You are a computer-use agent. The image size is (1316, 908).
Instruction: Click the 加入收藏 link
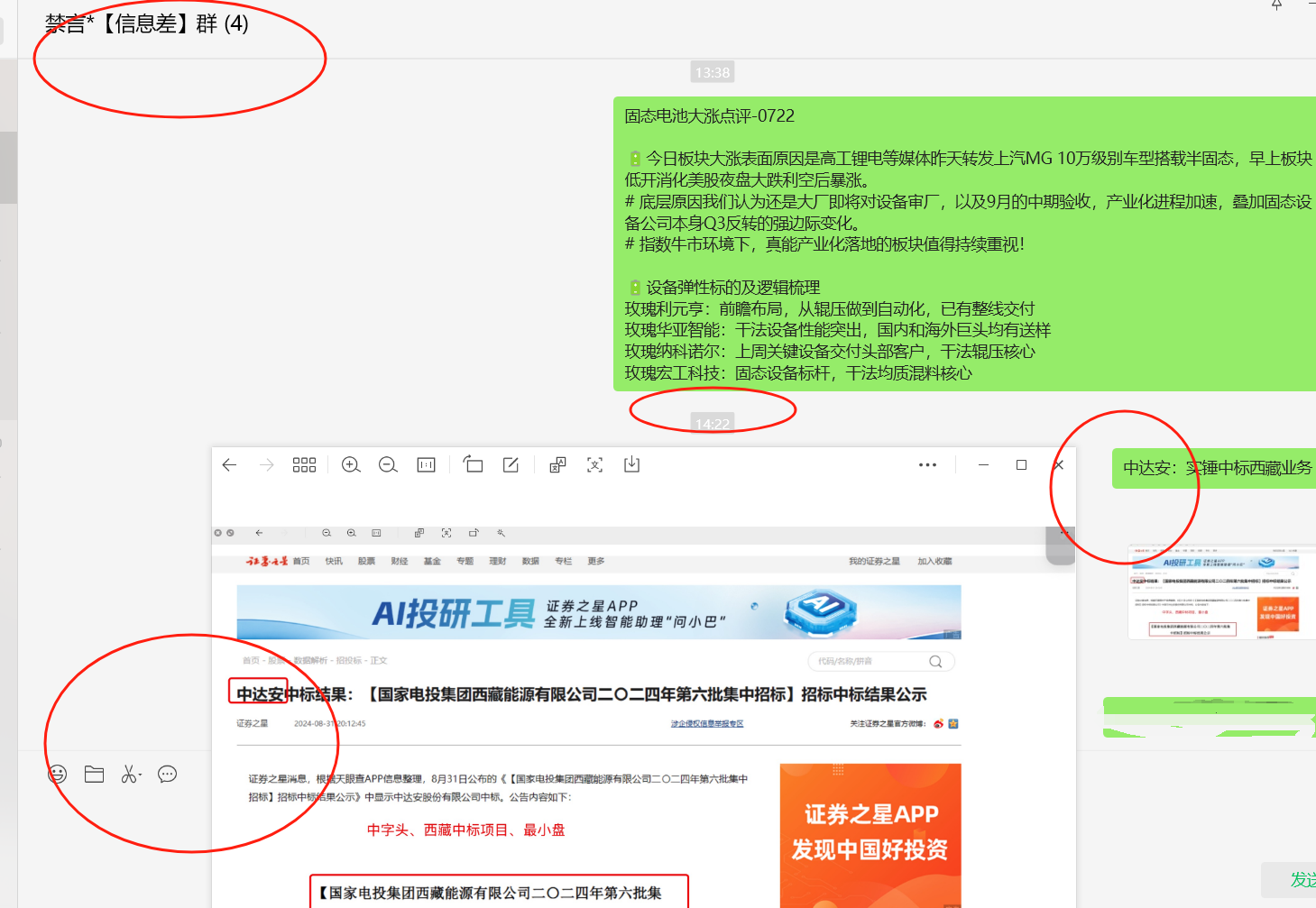point(935,561)
